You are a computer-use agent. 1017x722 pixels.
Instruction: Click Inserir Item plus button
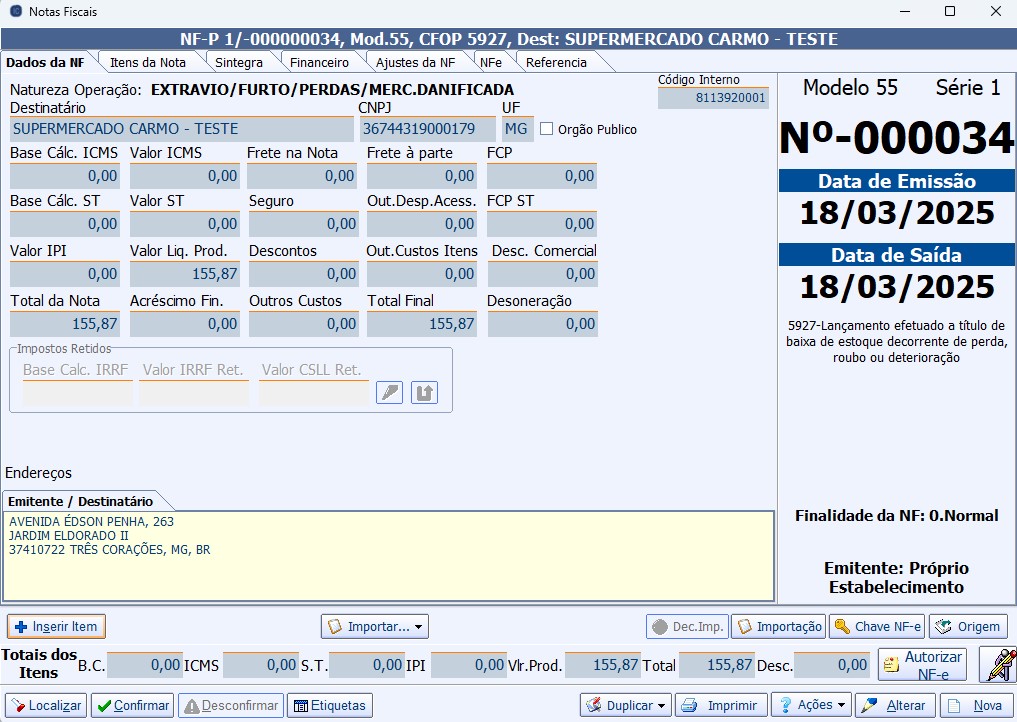56,627
